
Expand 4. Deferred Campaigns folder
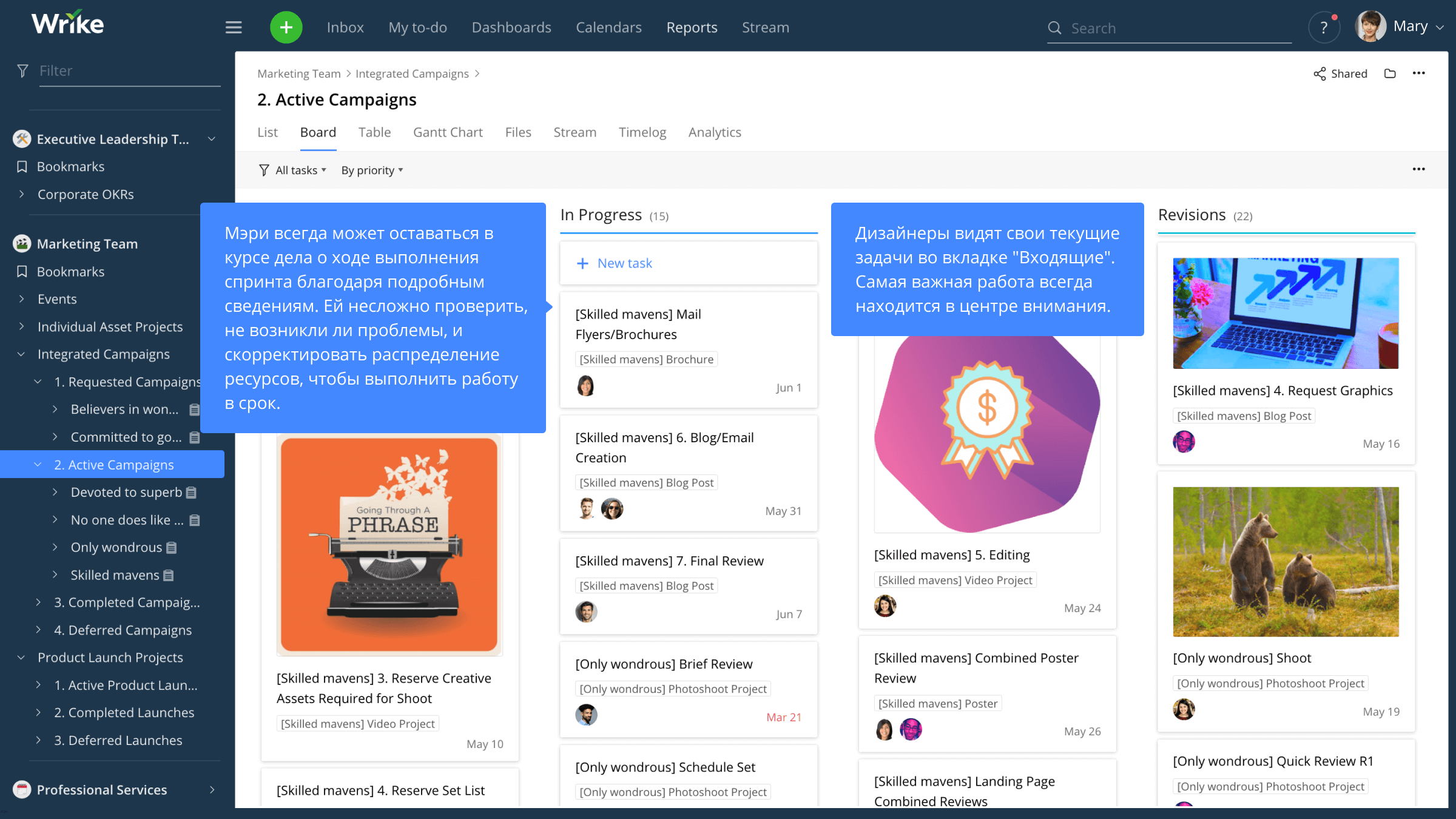[38, 630]
